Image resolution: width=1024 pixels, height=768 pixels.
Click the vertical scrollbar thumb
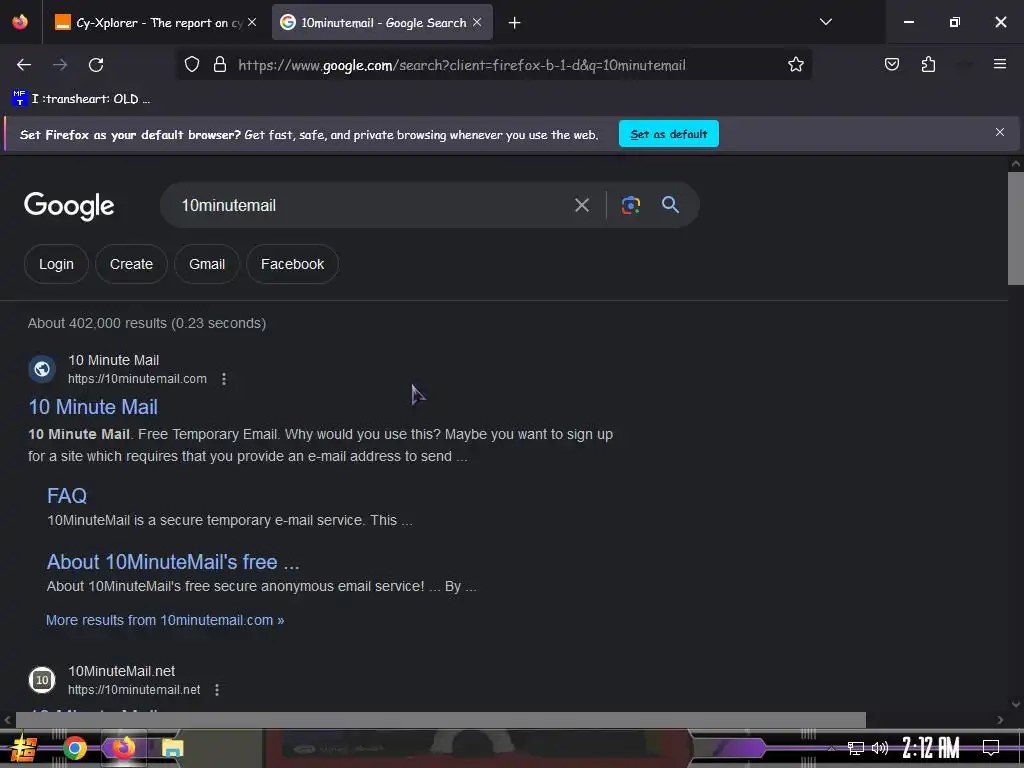[1016, 228]
